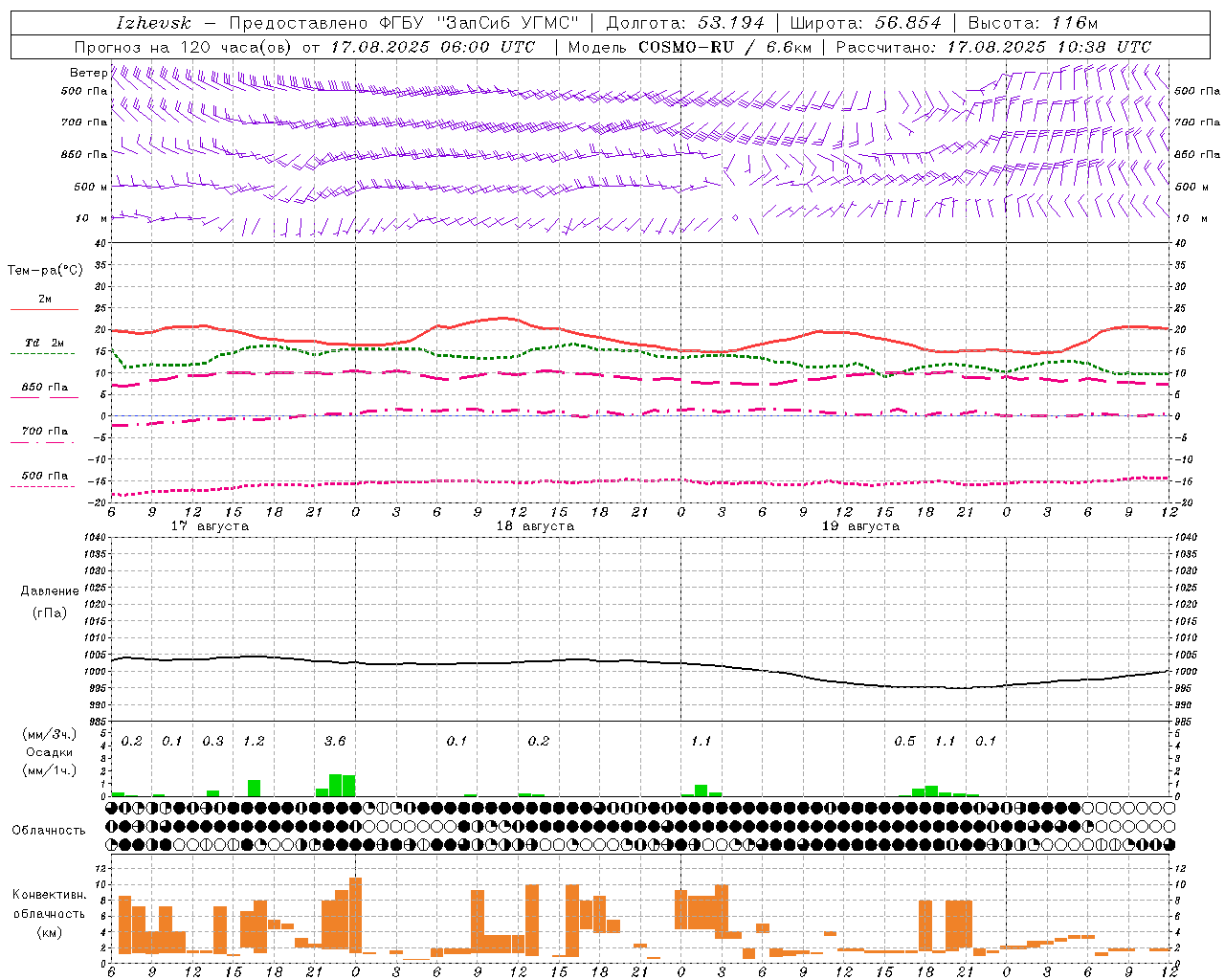Click the 1.2 precipitation total value
The image size is (1225, 980).
click(254, 742)
